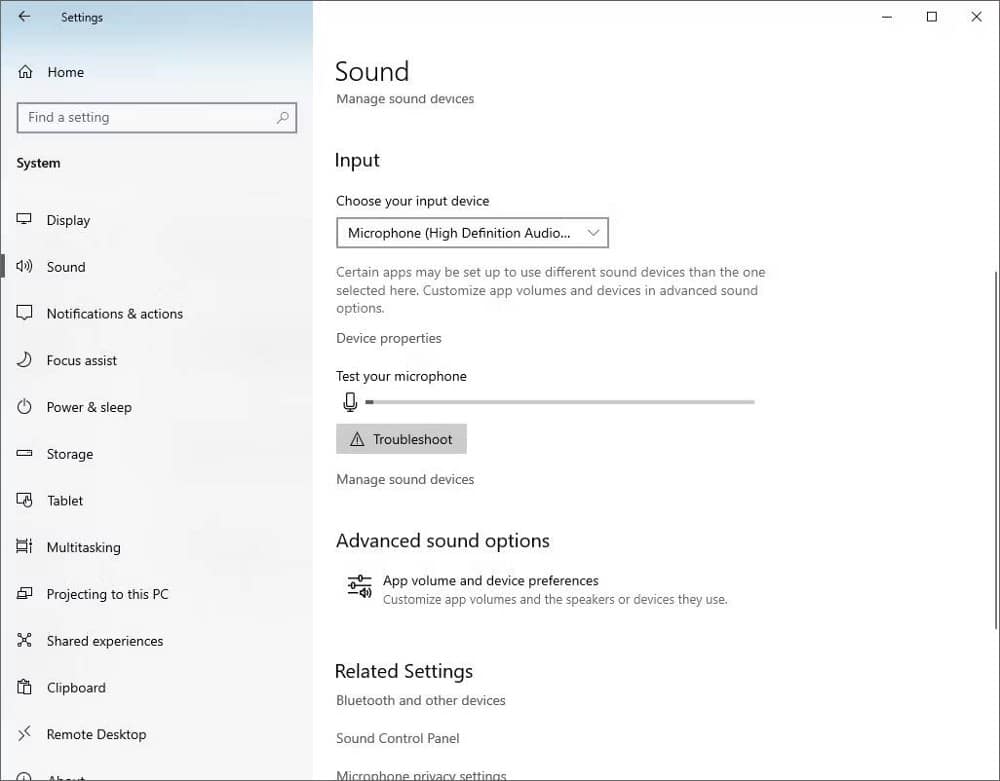Open Sound settings from the sidebar
This screenshot has height=781, width=1000.
click(65, 267)
